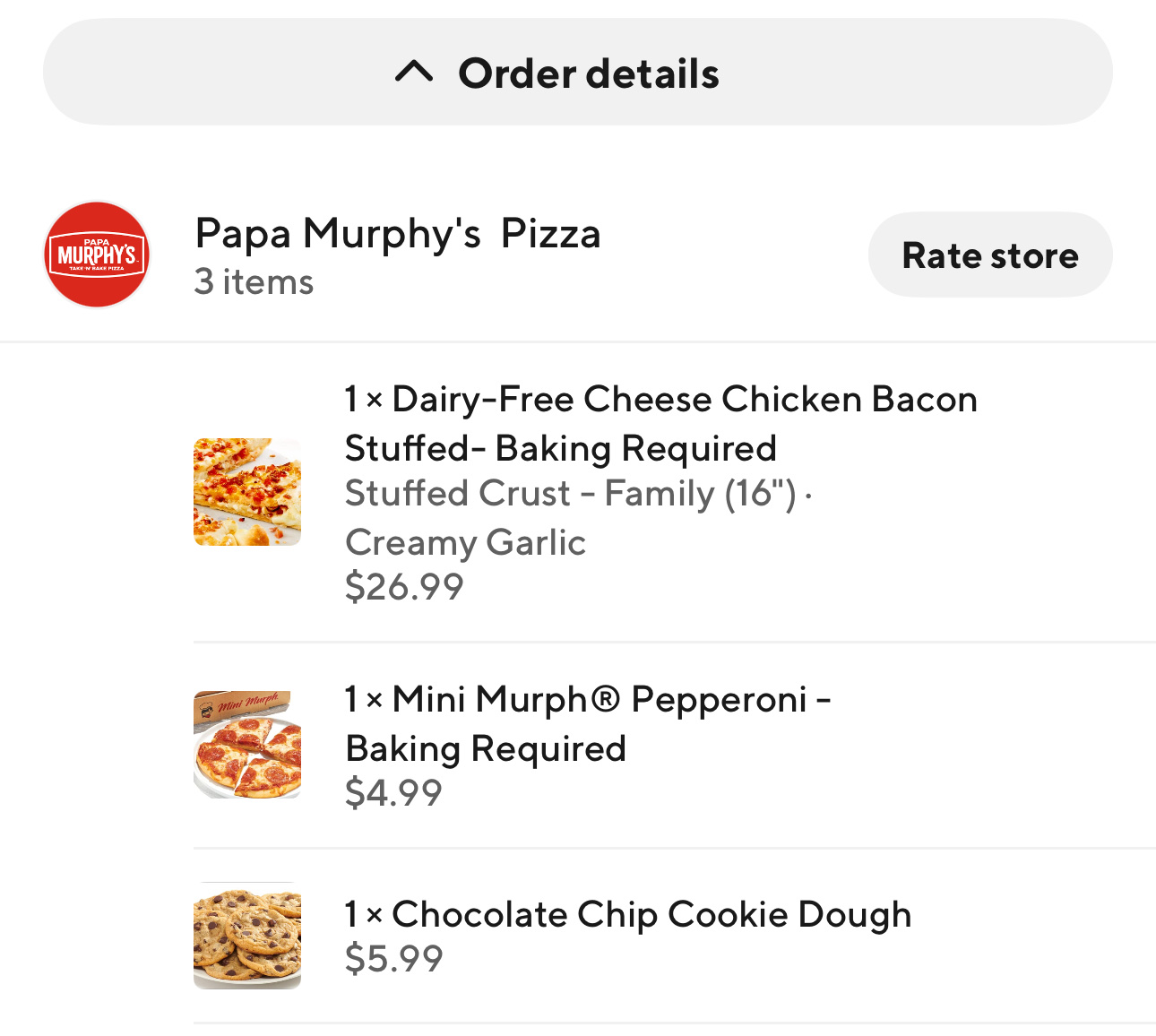The image size is (1156, 1036).
Task: Click the Order details header text
Action: 588,73
